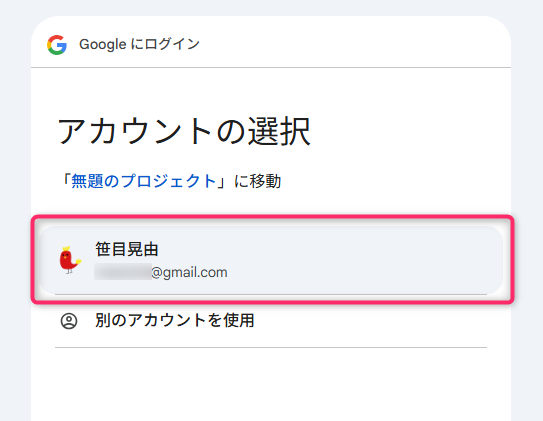Click the に移動 text after the link
This screenshot has width=543, height=421.
pyautogui.click(x=257, y=181)
